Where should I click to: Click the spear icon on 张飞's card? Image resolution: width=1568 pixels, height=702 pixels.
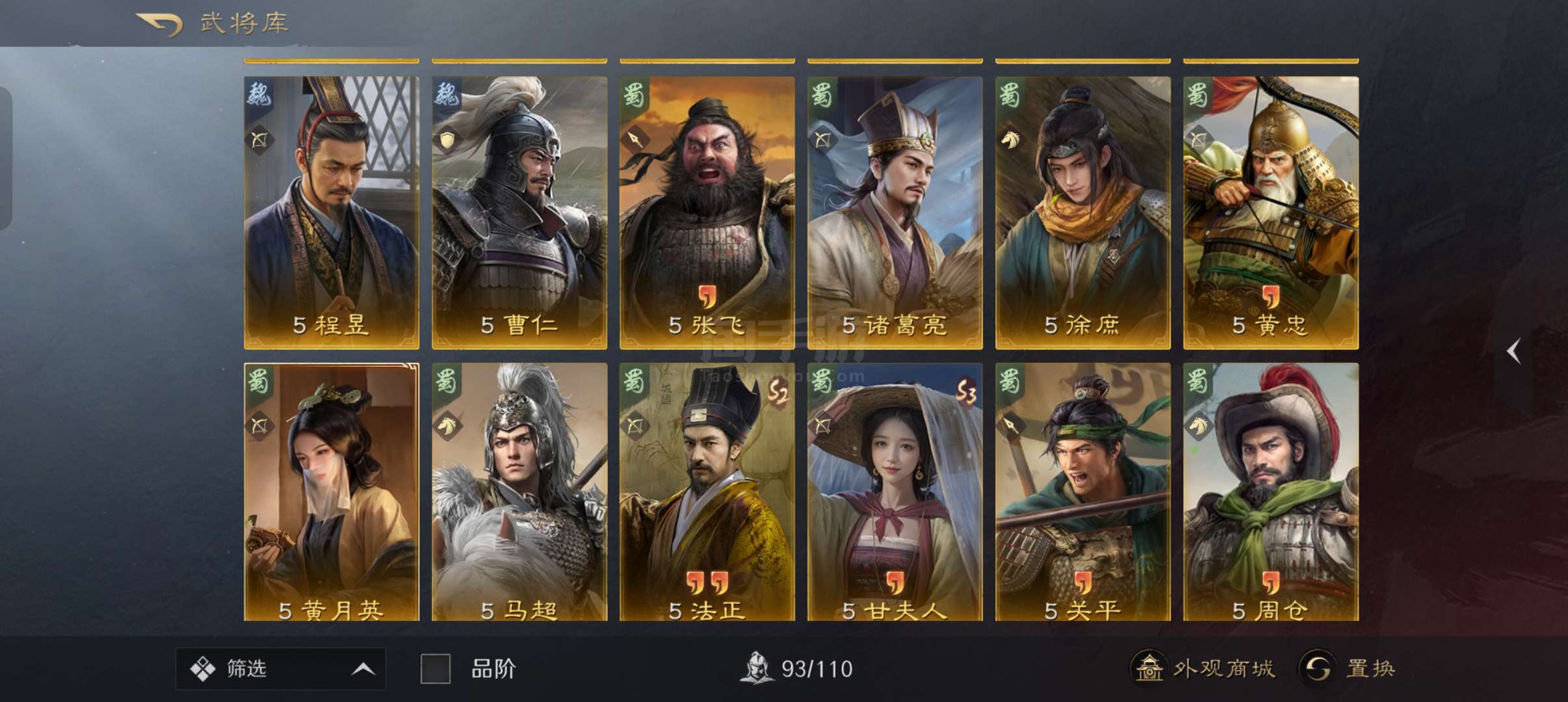tap(635, 140)
